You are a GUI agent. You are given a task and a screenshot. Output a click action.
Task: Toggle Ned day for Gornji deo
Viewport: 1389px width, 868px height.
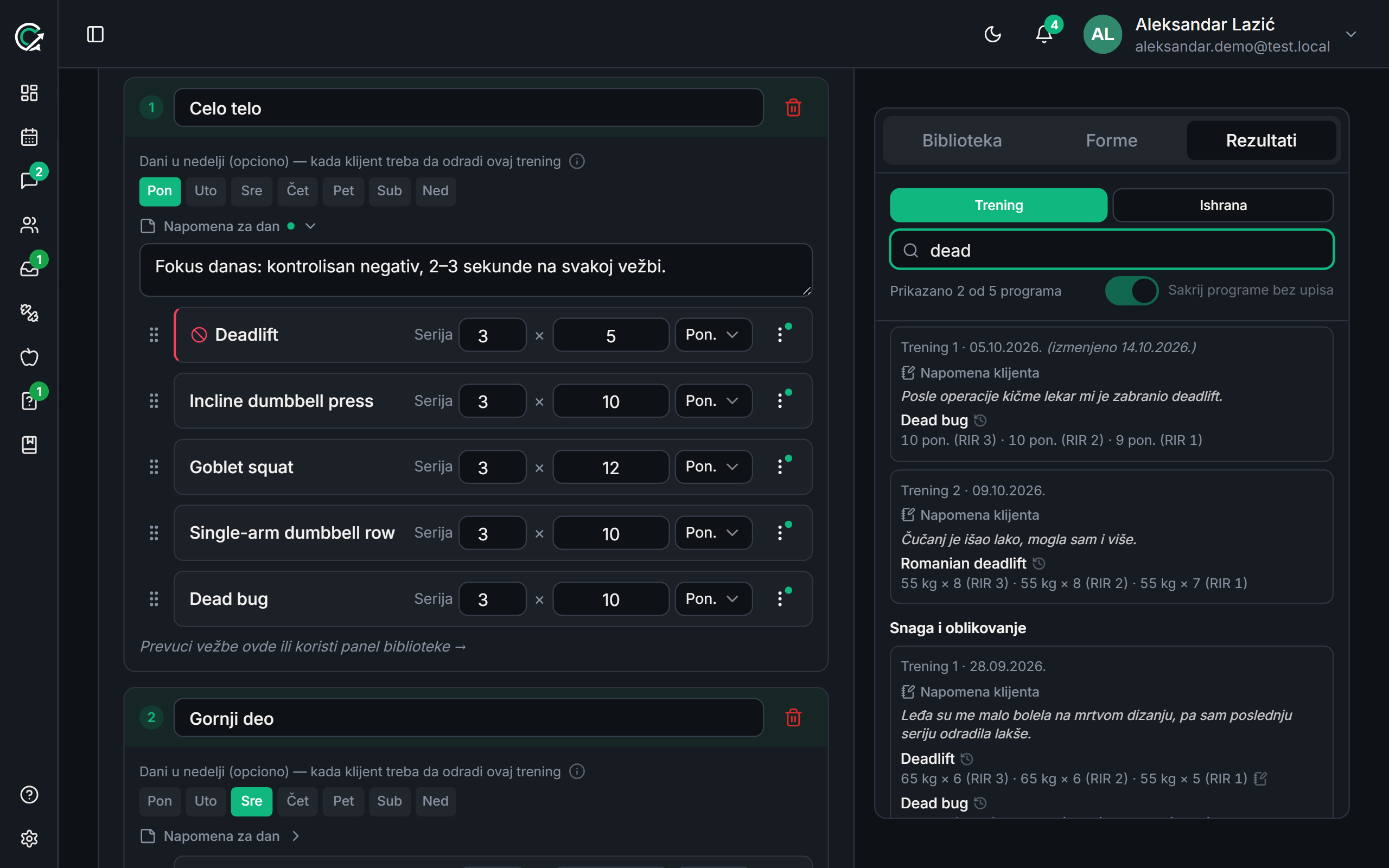435,801
